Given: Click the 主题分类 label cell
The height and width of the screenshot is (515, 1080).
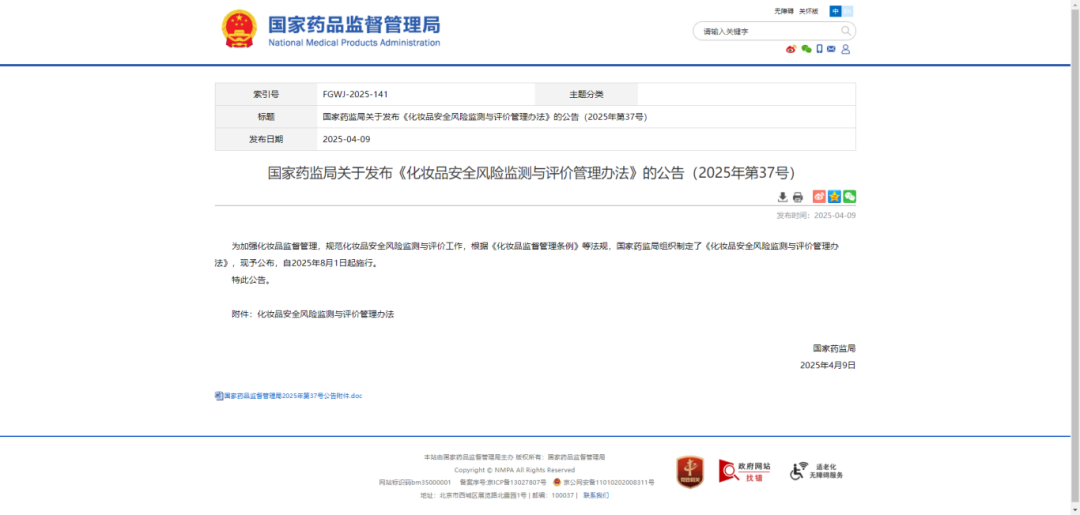Looking at the screenshot, I should 586,94.
